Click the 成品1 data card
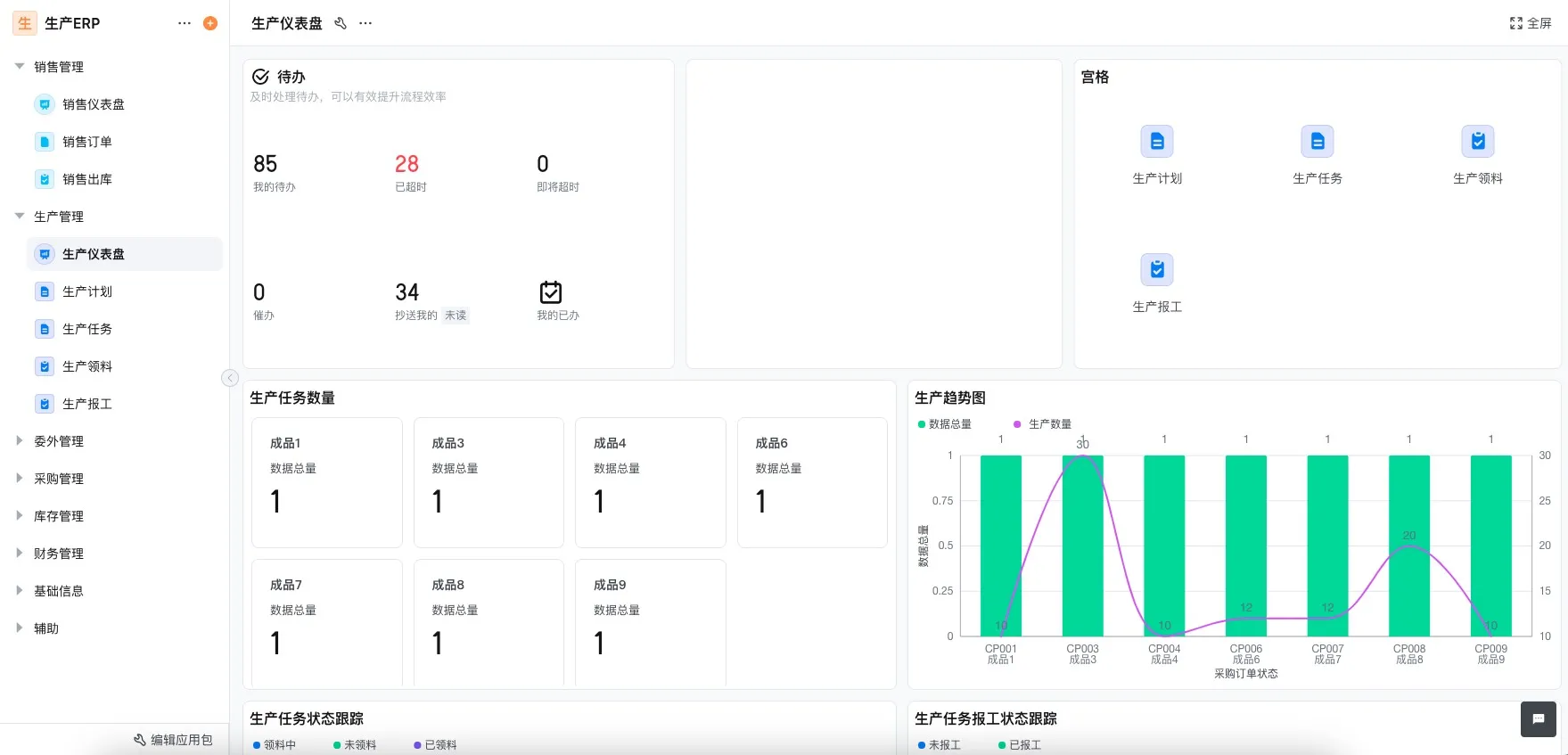Viewport: 1568px width, 755px height. [x=327, y=482]
